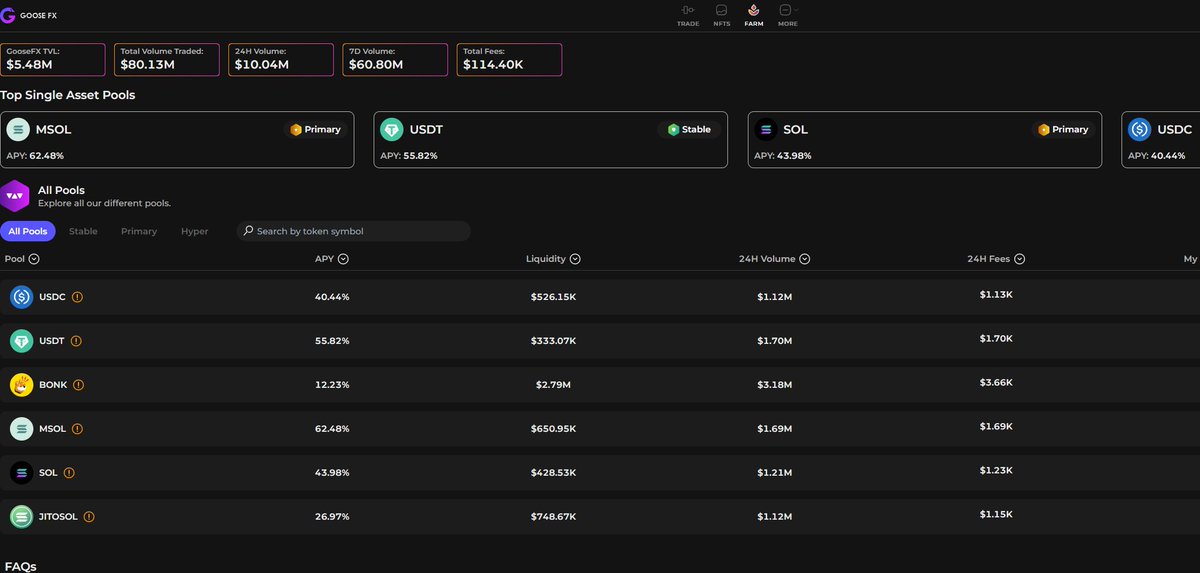
Task: Click the info icon next to SOL row
Action: pyautogui.click(x=69, y=473)
